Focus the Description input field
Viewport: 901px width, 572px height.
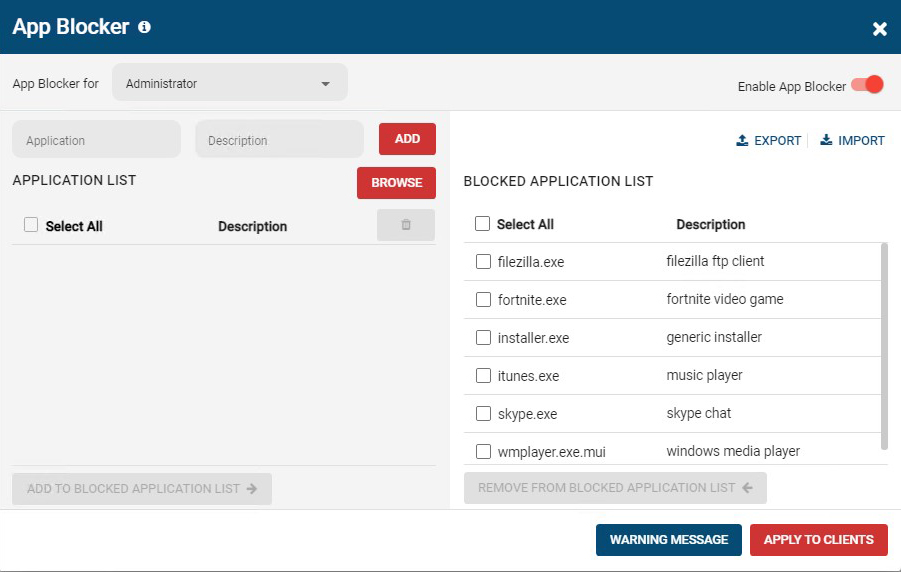click(279, 141)
